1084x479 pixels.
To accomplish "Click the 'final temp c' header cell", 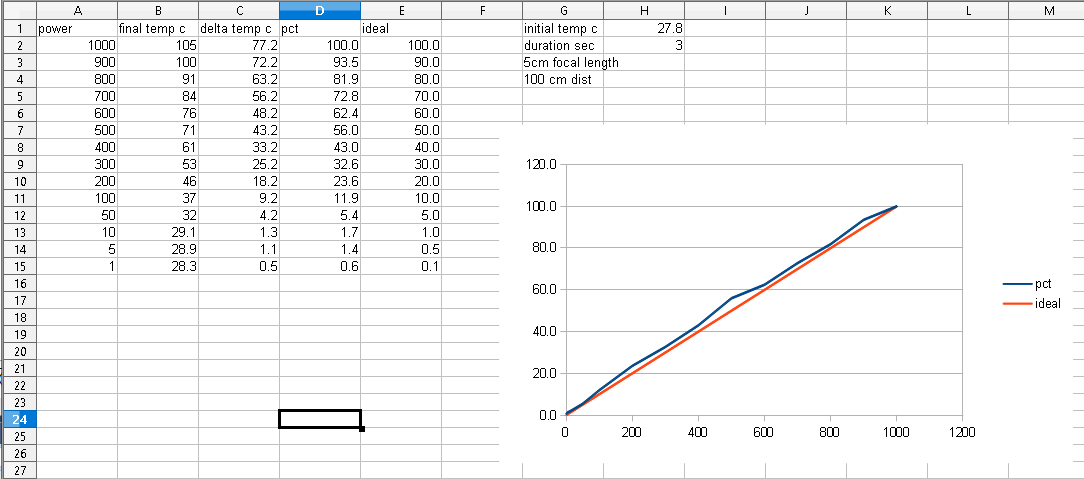I will (158, 29).
